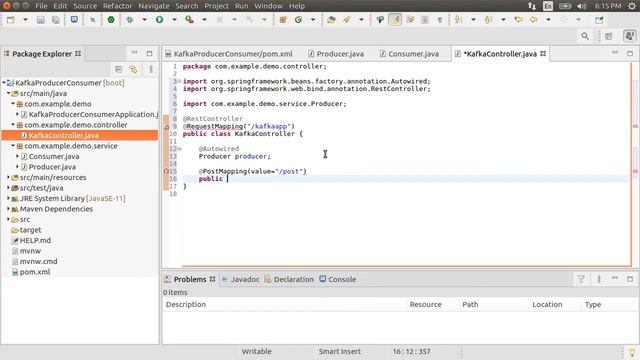Screen dimensions: 640x360
Task: Fold the import block at line 3
Action: coord(179,81)
